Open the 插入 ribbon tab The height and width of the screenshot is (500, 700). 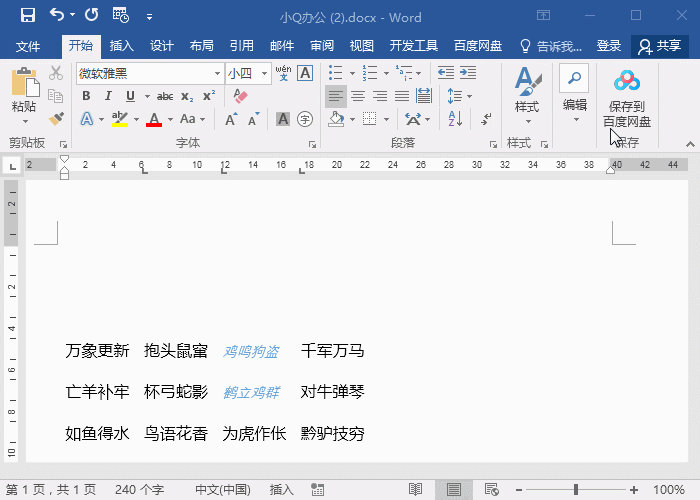pyautogui.click(x=122, y=46)
